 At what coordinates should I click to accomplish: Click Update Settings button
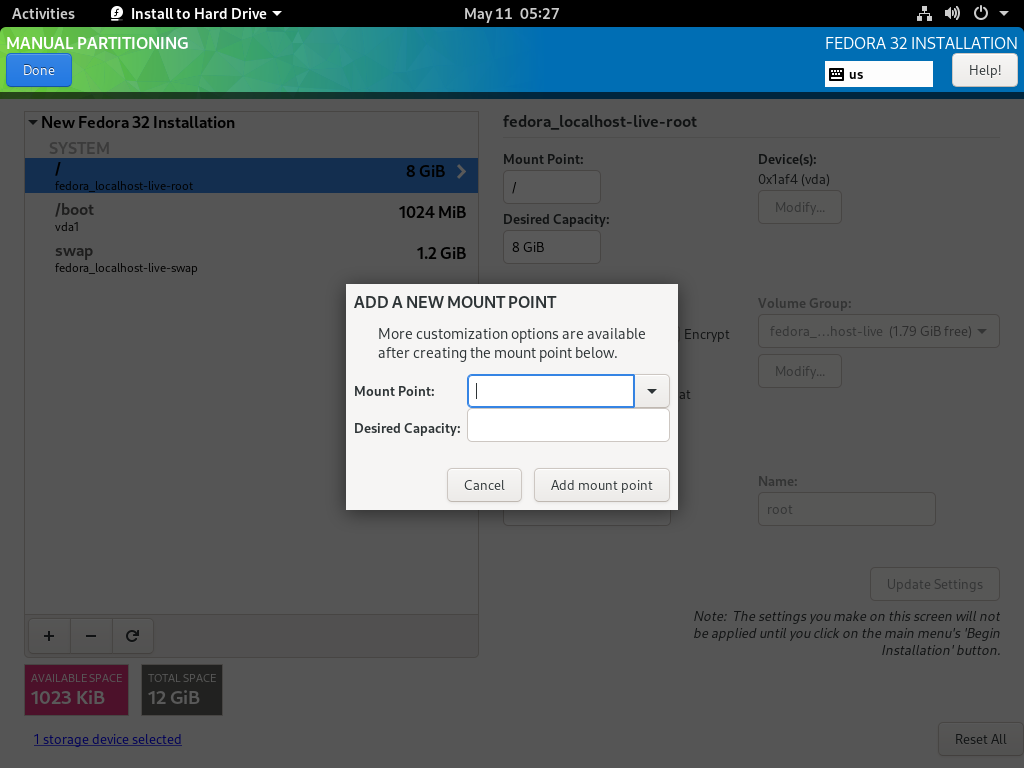(x=935, y=584)
